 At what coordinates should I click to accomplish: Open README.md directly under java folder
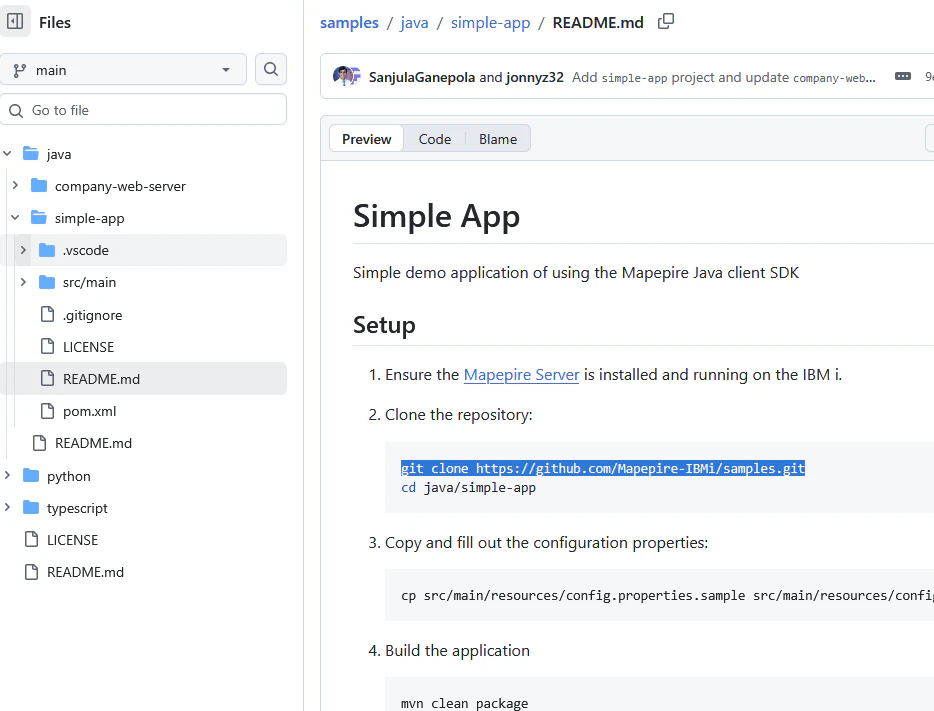(x=93, y=443)
